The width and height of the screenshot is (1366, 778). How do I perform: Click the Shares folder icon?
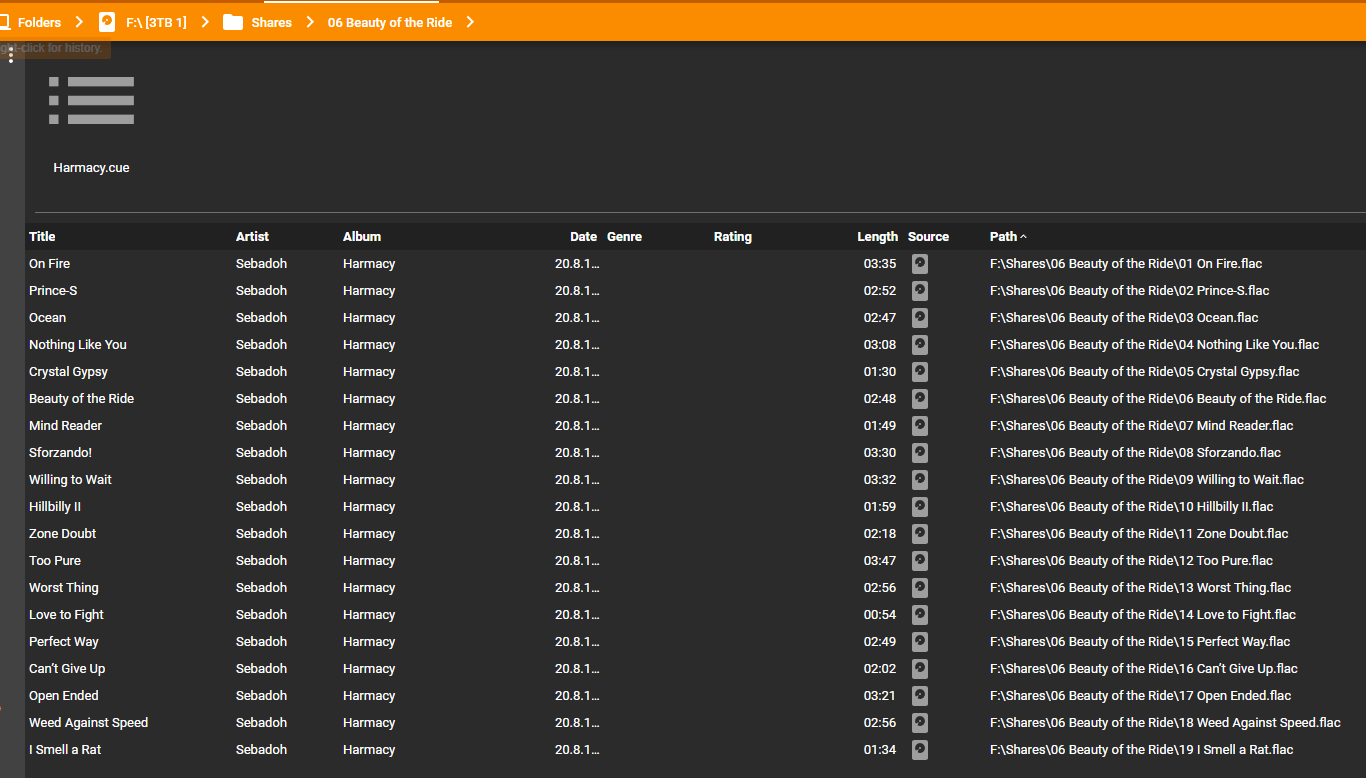(x=233, y=22)
